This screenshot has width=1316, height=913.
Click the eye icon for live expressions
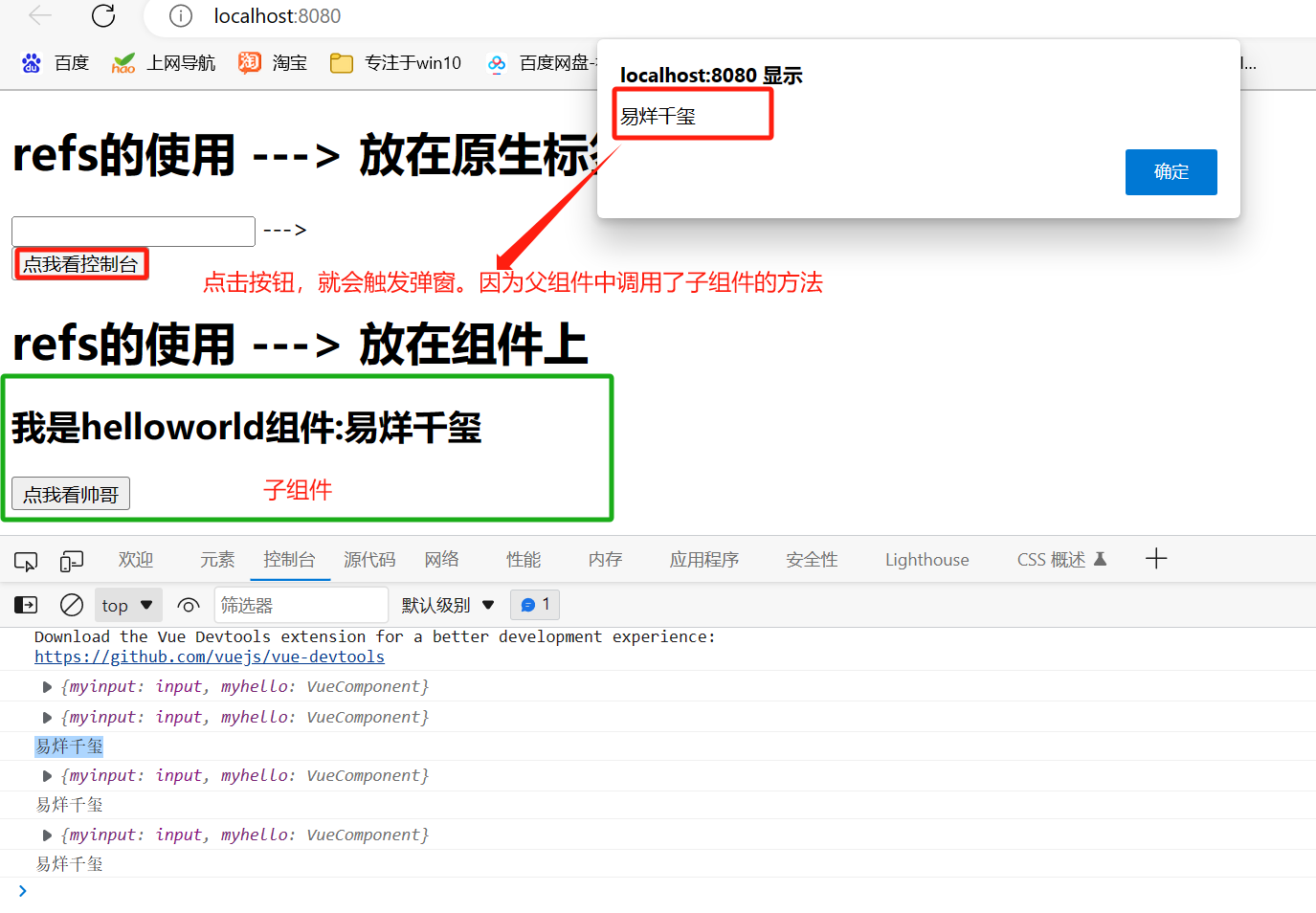click(189, 605)
